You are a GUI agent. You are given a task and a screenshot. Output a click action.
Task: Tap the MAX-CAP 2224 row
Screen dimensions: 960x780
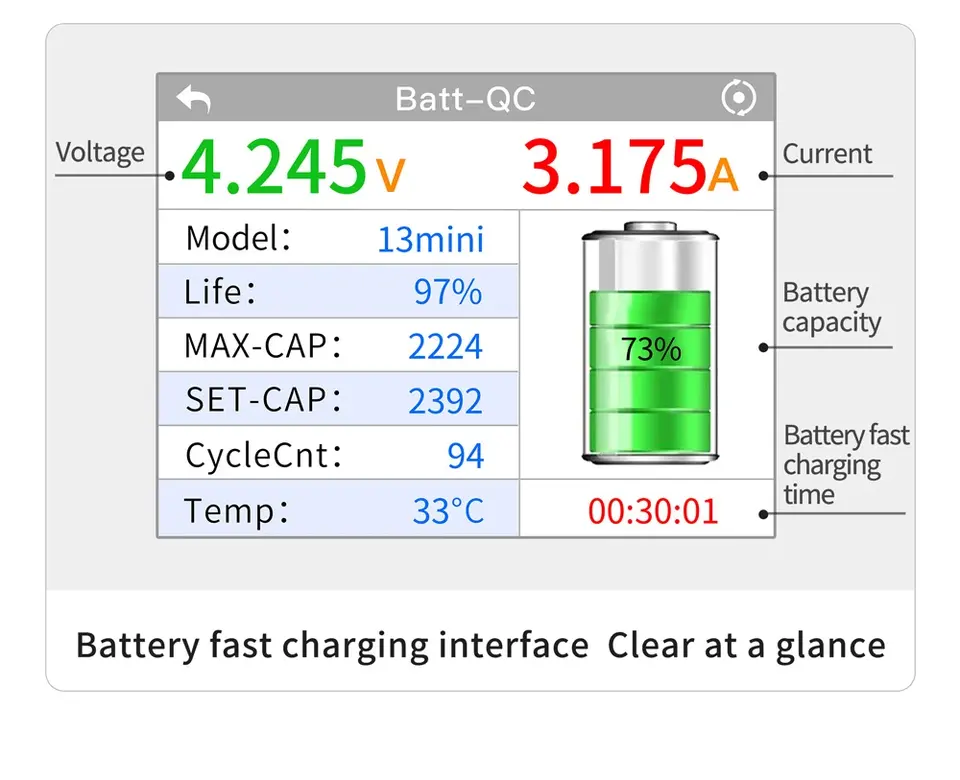[x=337, y=346]
